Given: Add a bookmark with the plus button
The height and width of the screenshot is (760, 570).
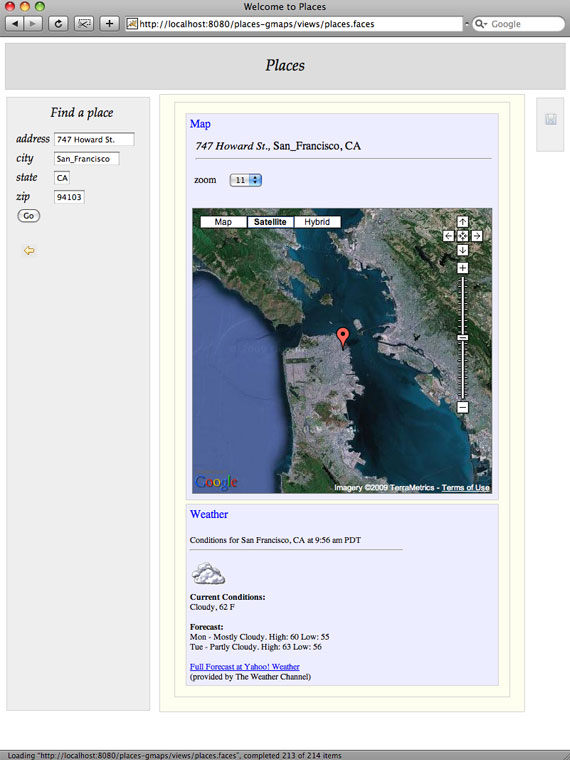Looking at the screenshot, I should pyautogui.click(x=110, y=24).
